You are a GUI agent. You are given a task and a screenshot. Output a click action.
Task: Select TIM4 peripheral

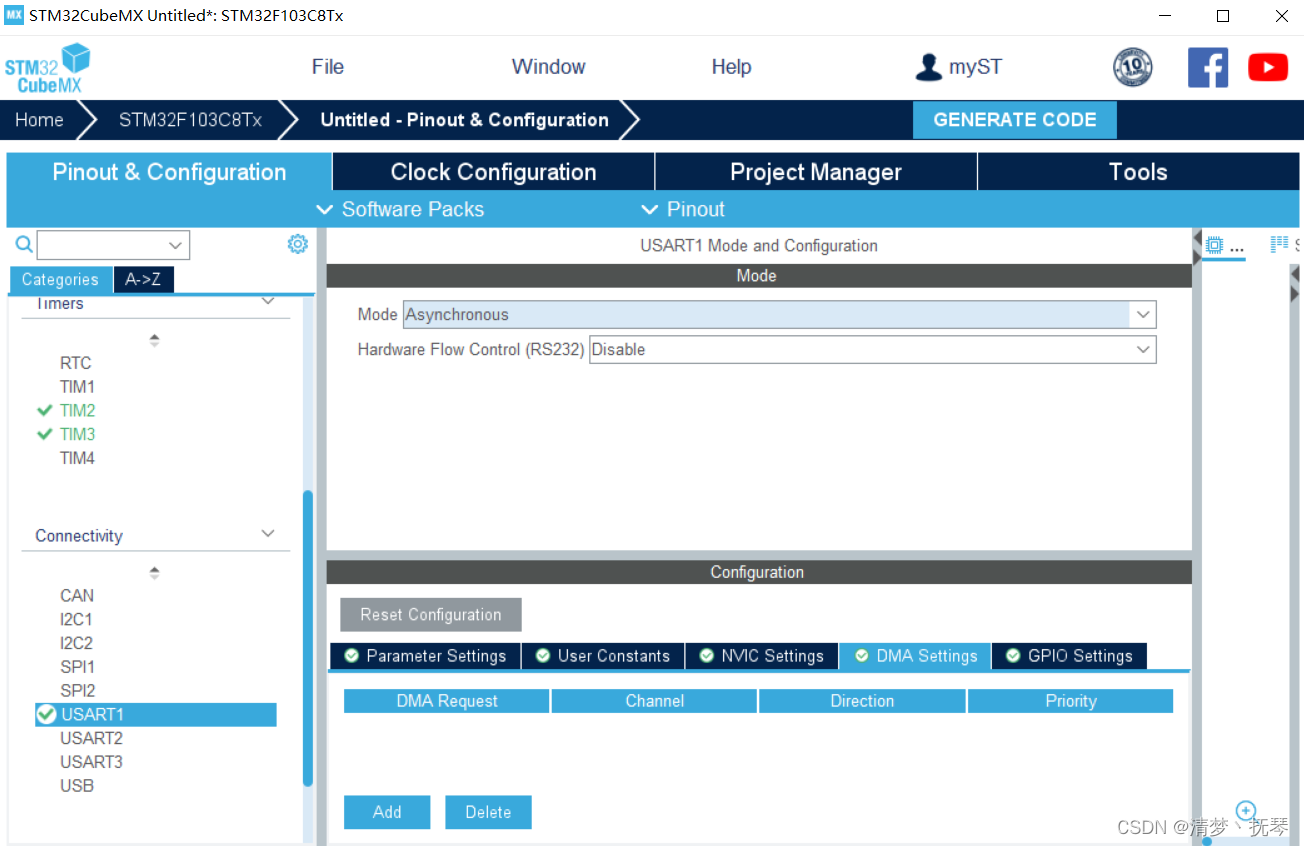pos(77,458)
